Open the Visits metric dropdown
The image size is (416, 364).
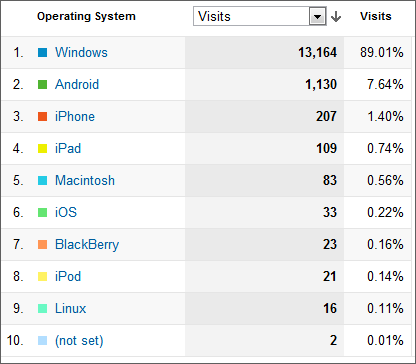(260, 16)
